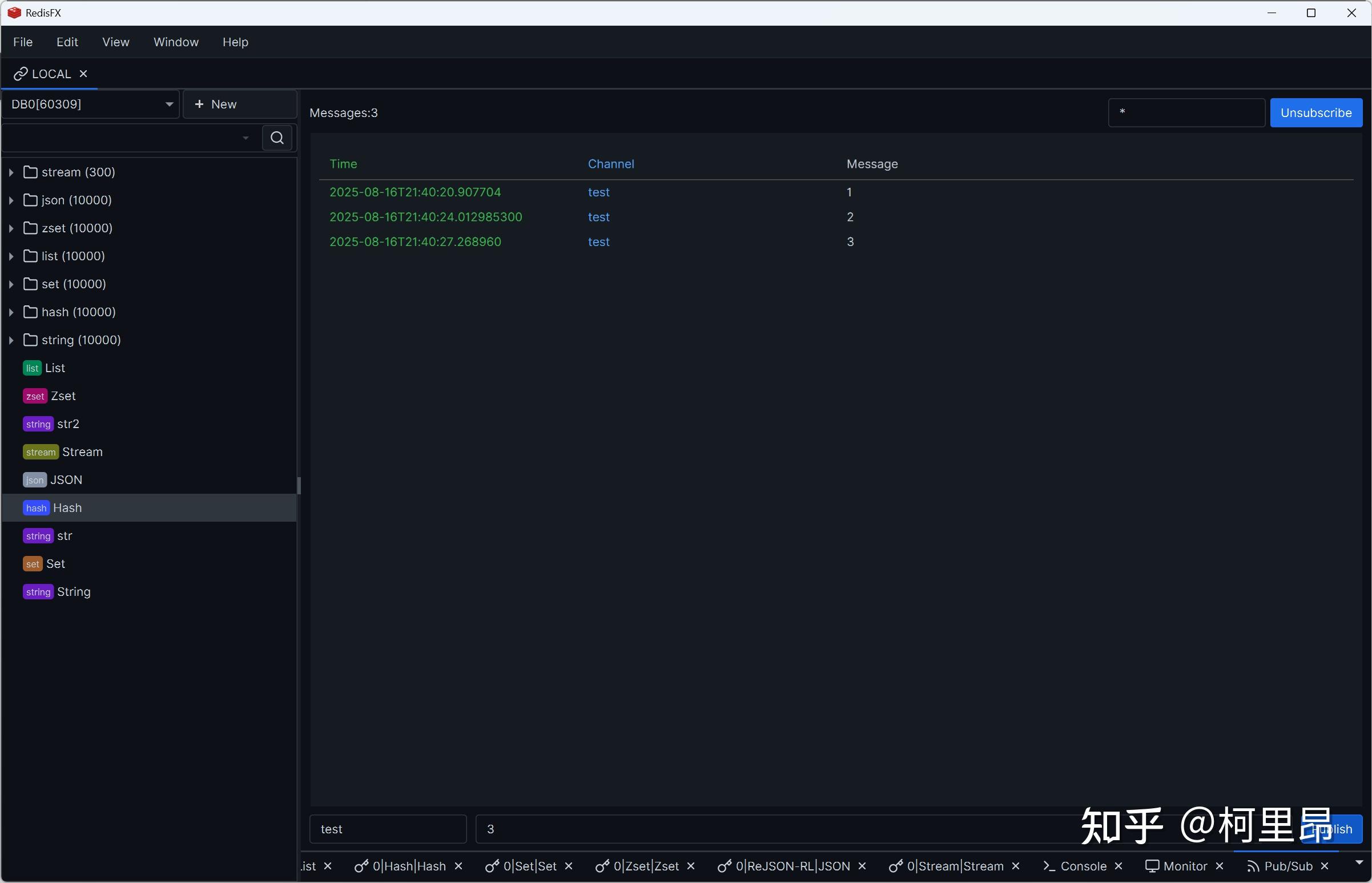This screenshot has width=1372, height=883.
Task: Close the Pub/Sub tab
Action: (1325, 866)
